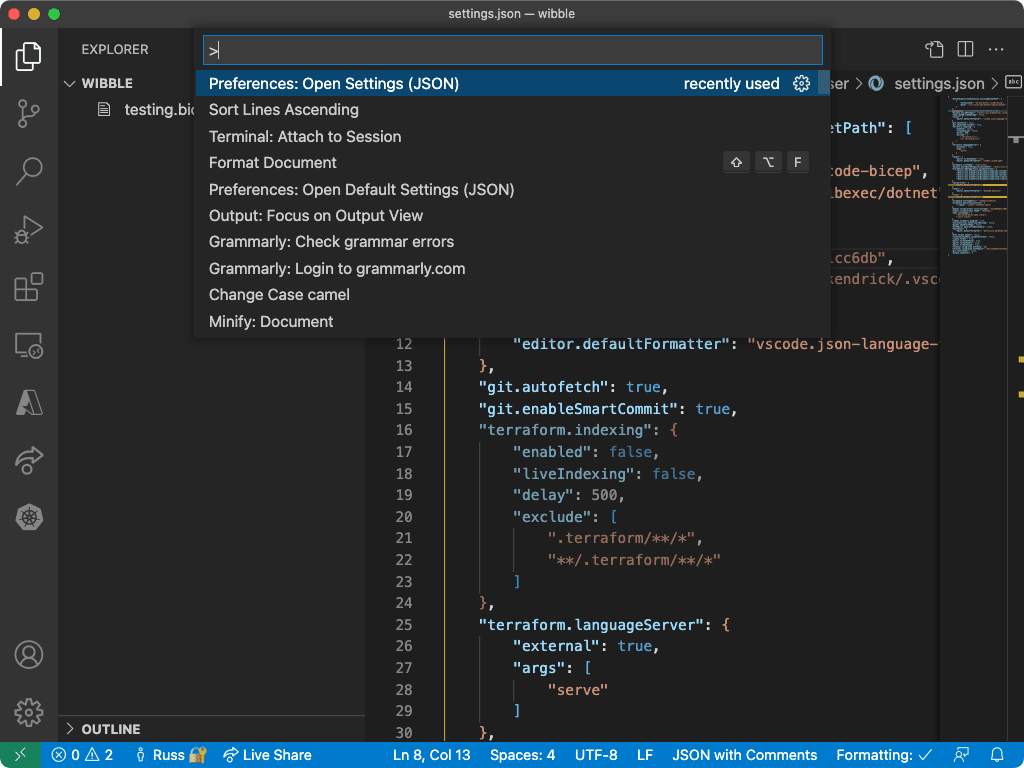
Task: Open Live Share activity bar view
Action: tap(28, 460)
